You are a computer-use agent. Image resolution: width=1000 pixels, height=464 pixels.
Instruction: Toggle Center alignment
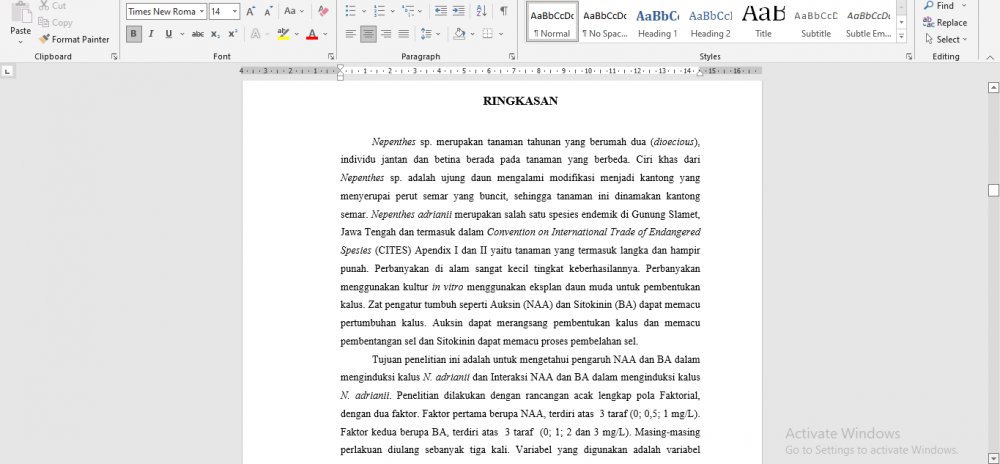(368, 34)
